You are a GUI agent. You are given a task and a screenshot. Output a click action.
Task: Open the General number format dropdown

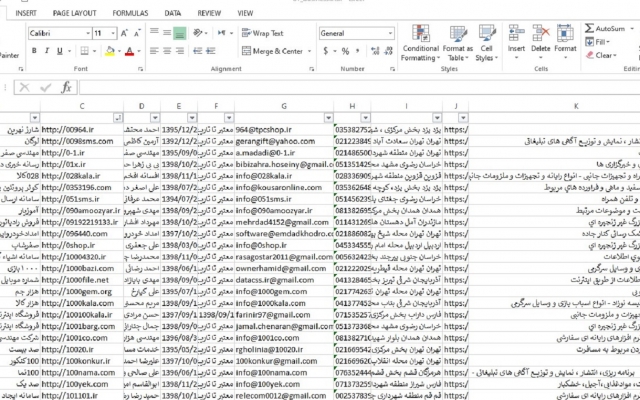pos(390,33)
